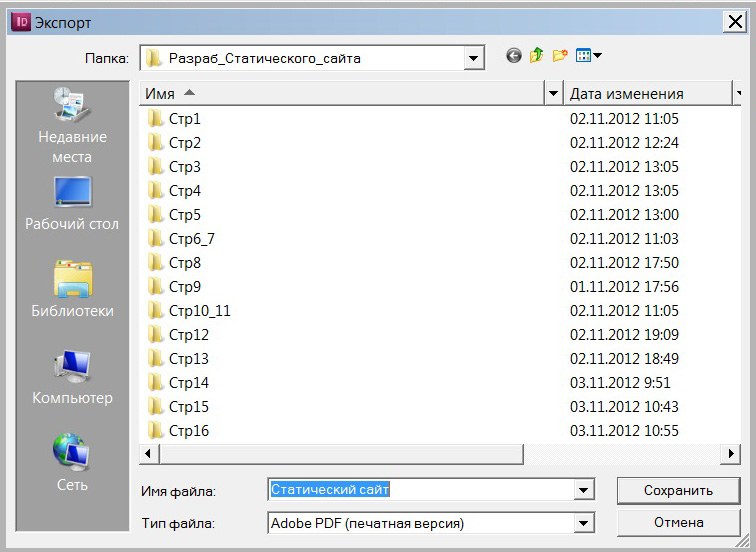The image size is (756, 552).
Task: Open Компьютер in the sidebar
Action: pos(72,378)
